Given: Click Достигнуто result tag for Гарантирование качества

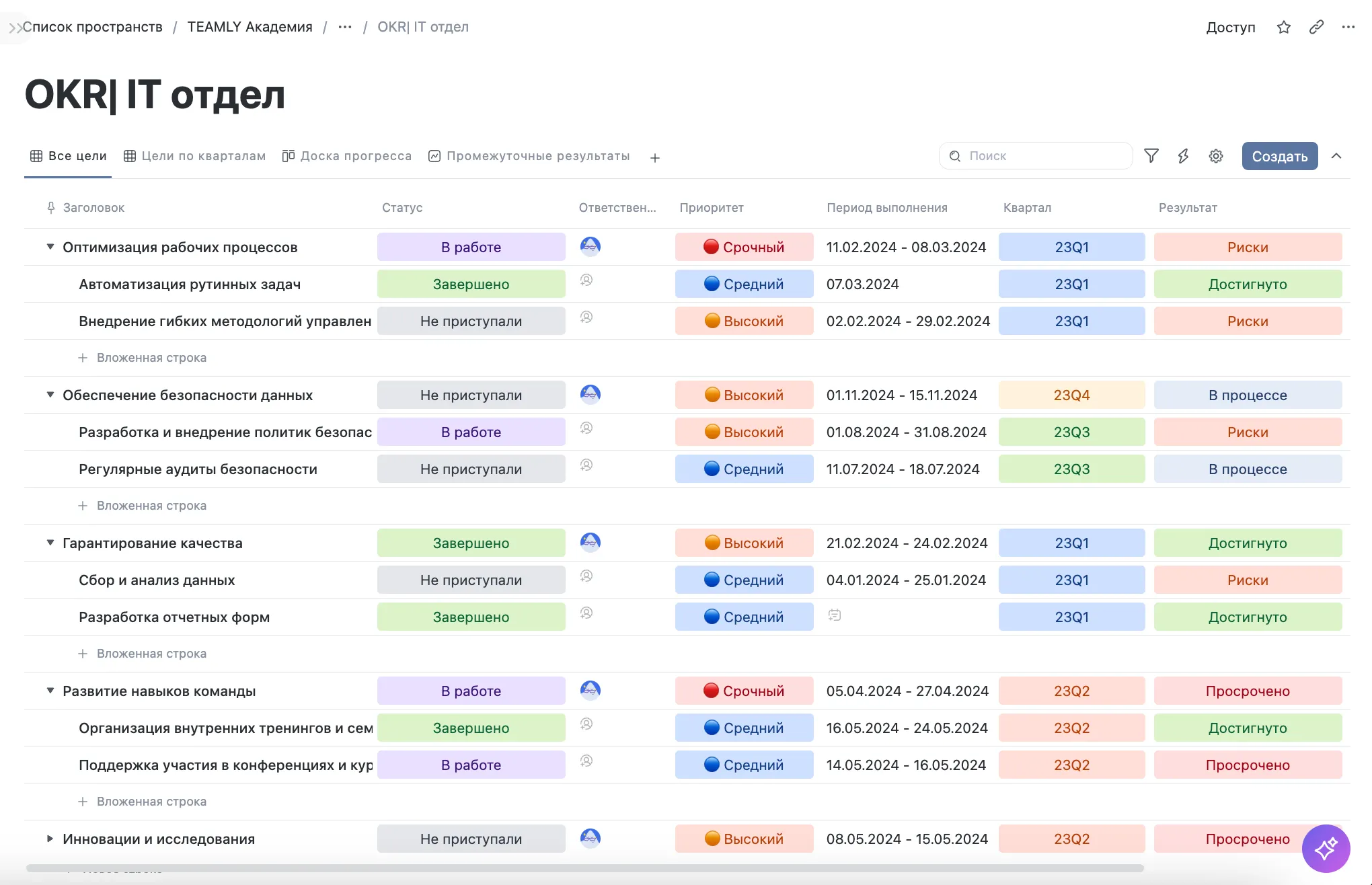Looking at the screenshot, I should [1248, 543].
